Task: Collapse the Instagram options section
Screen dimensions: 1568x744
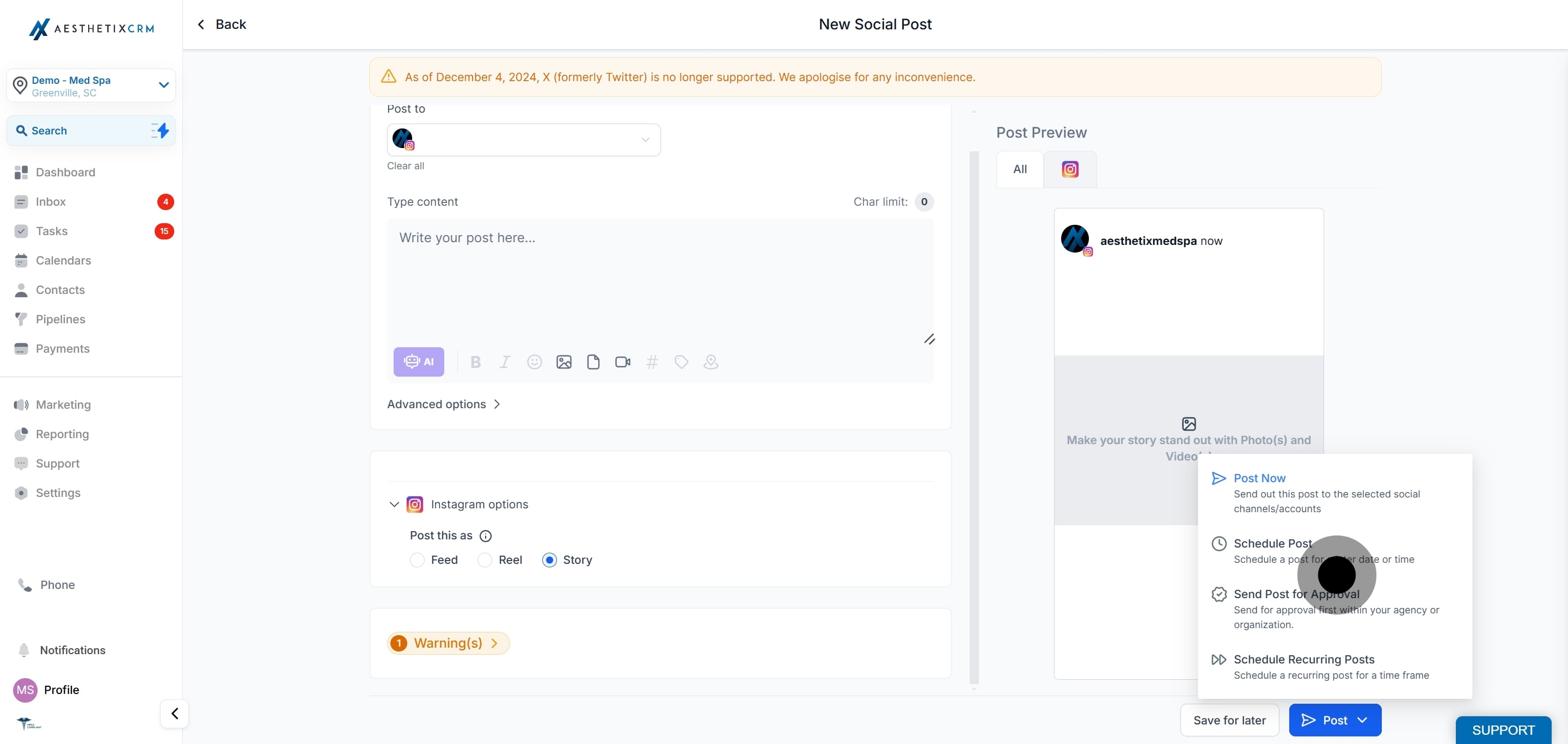Action: tap(394, 505)
